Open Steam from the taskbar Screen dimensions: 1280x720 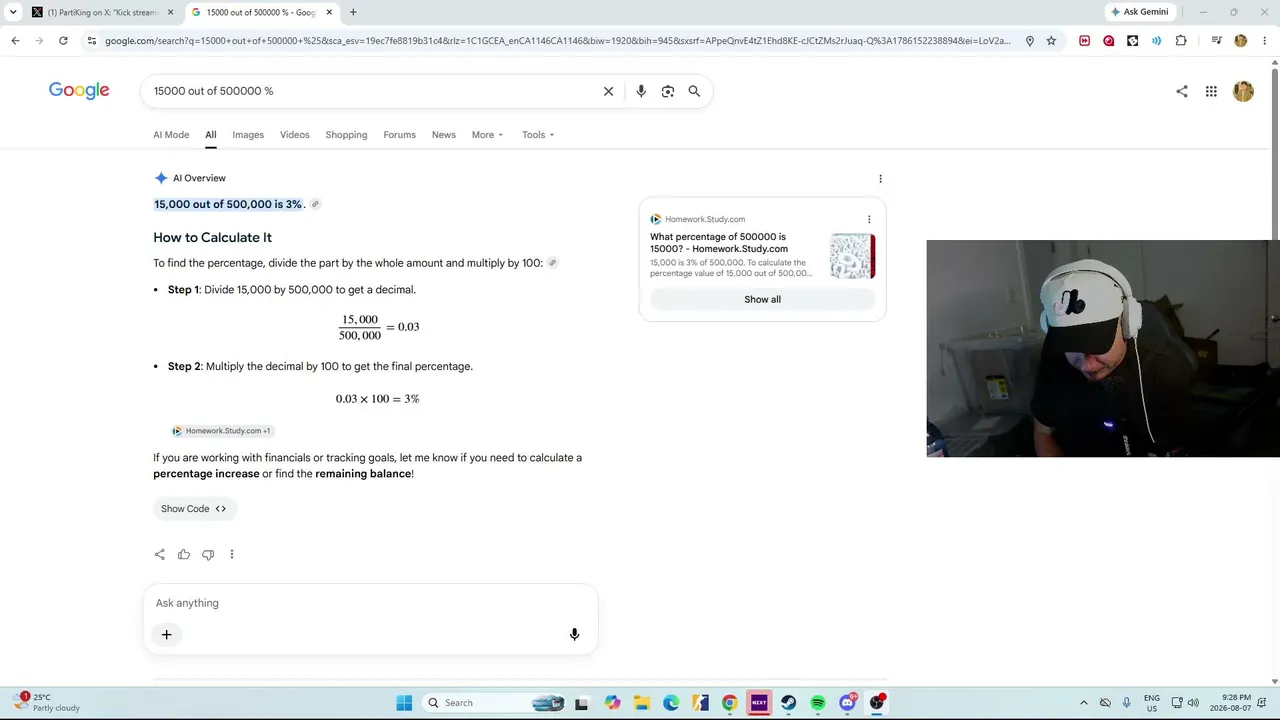pos(788,703)
